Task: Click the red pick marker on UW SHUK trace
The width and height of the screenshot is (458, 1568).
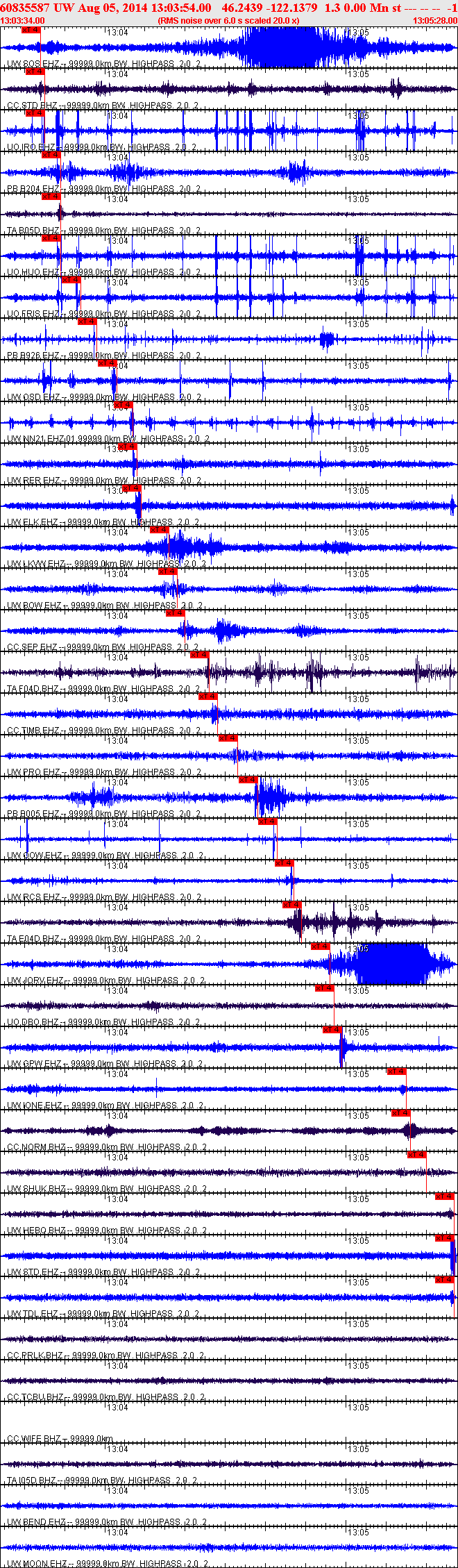Action: (416, 1155)
